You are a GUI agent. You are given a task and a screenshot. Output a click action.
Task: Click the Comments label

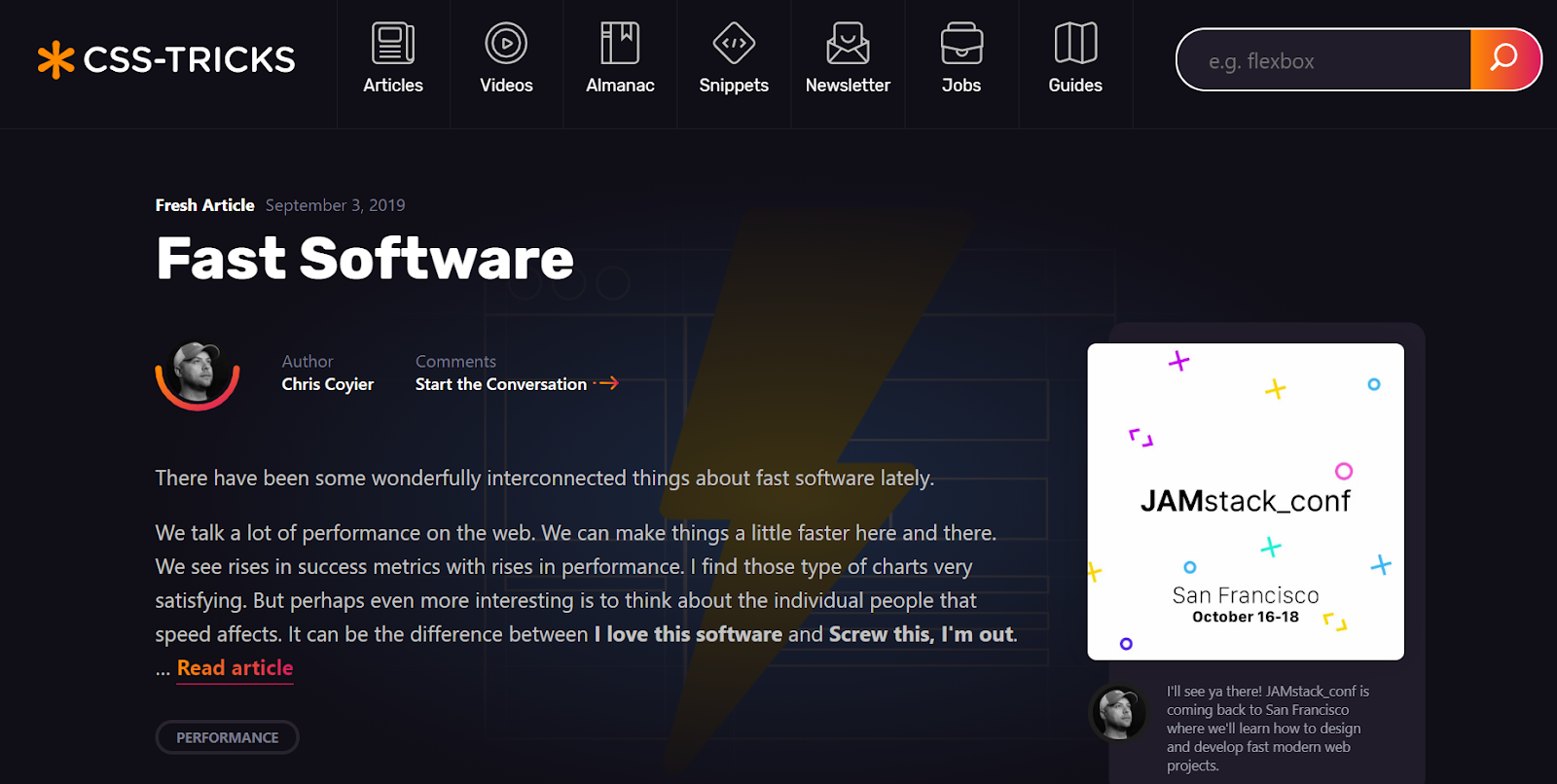[455, 361]
